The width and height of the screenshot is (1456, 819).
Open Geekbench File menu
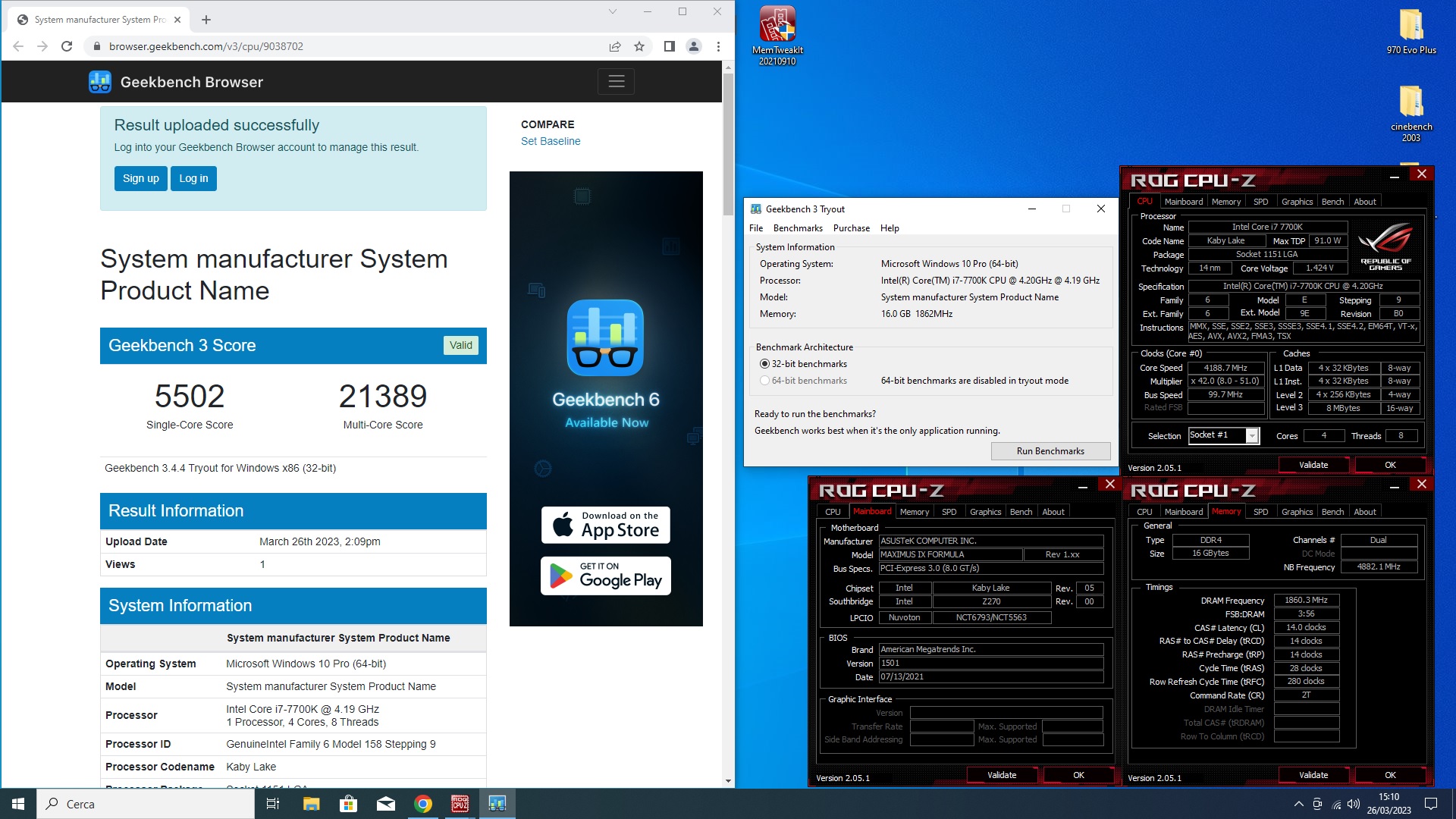click(x=756, y=228)
